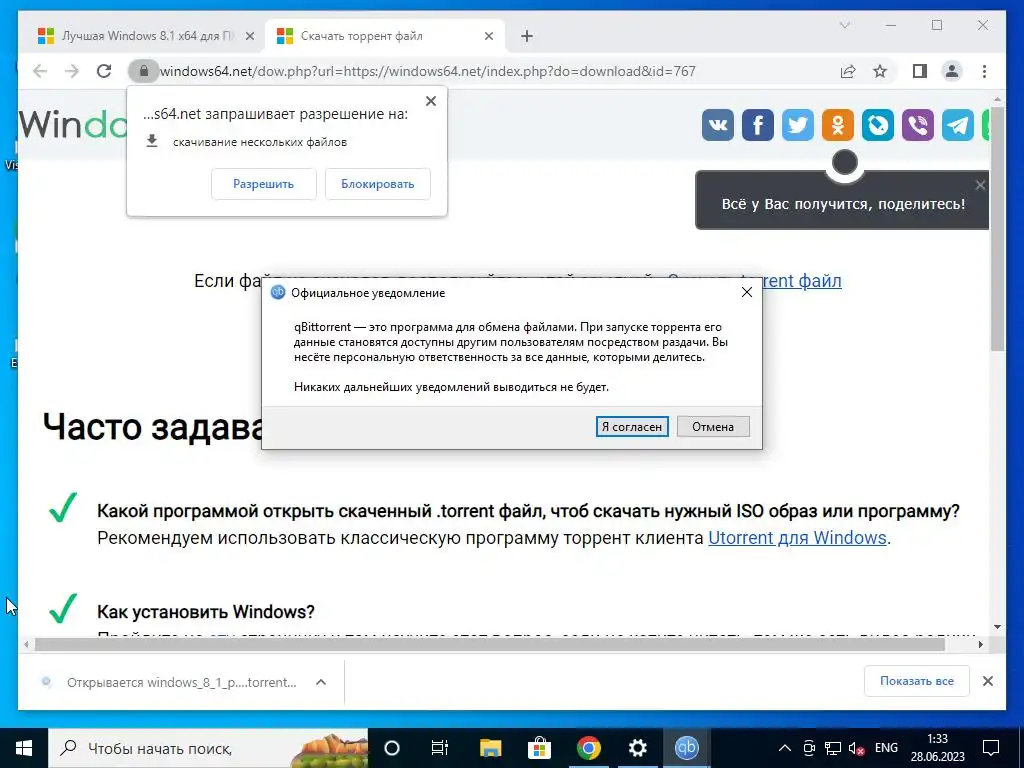This screenshot has width=1024, height=768.
Task: Click the light blue LiveJournal share icon
Action: pos(878,125)
